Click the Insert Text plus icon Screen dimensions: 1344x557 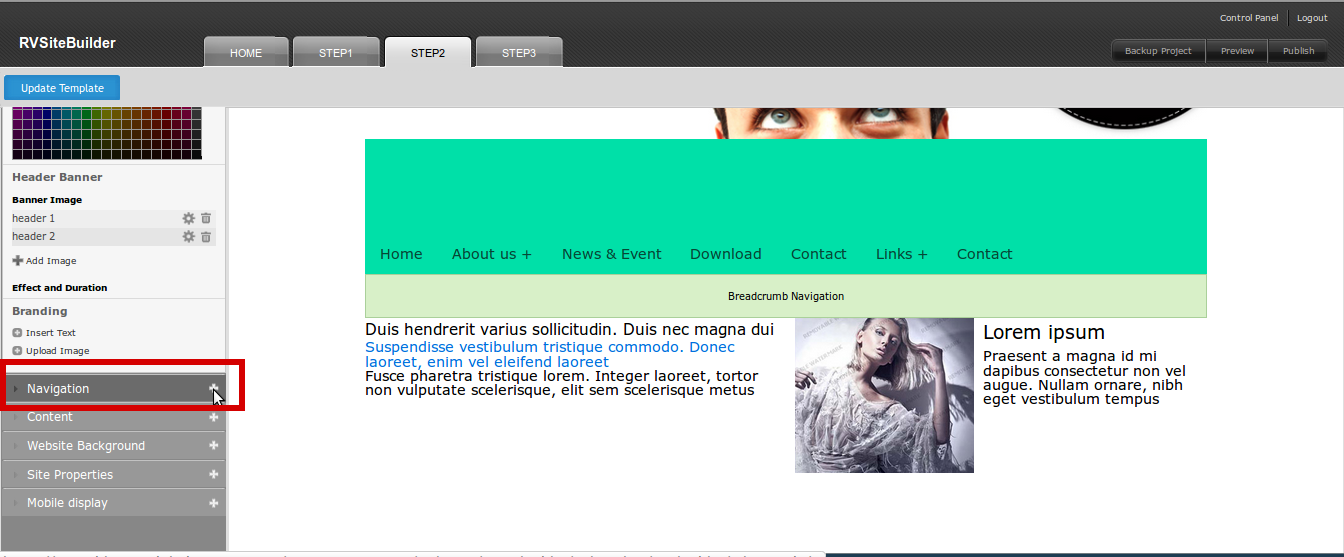click(17, 333)
